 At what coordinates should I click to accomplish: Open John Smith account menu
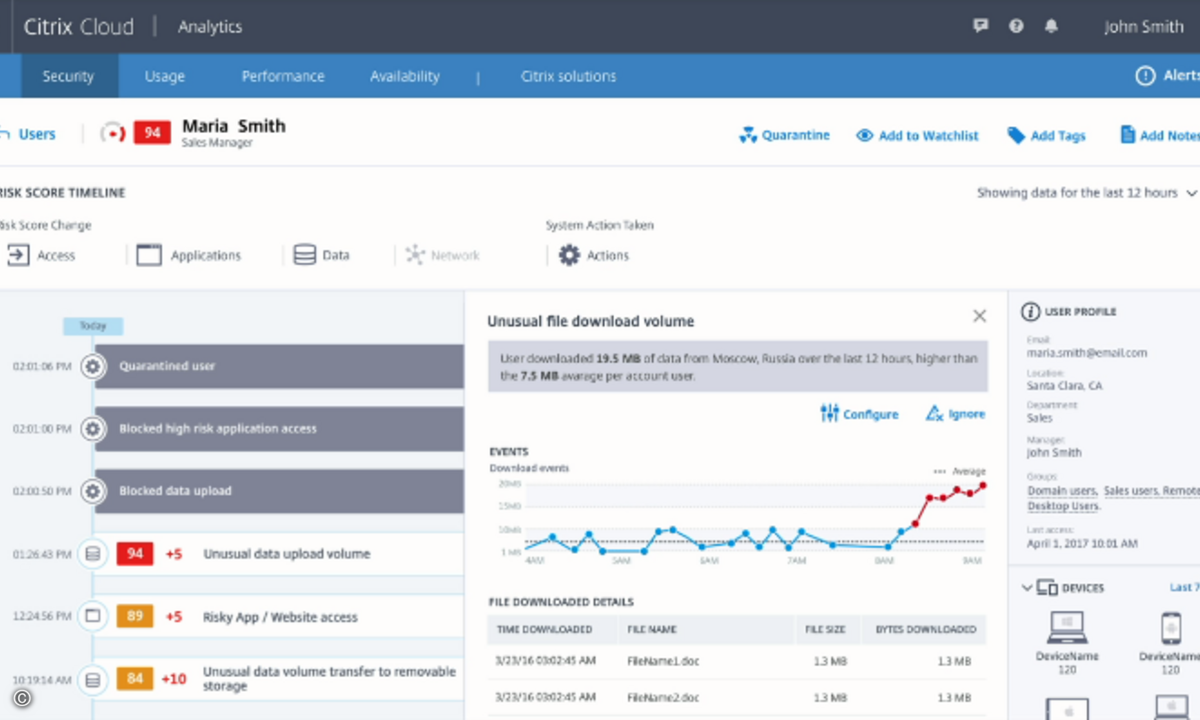click(x=1144, y=27)
